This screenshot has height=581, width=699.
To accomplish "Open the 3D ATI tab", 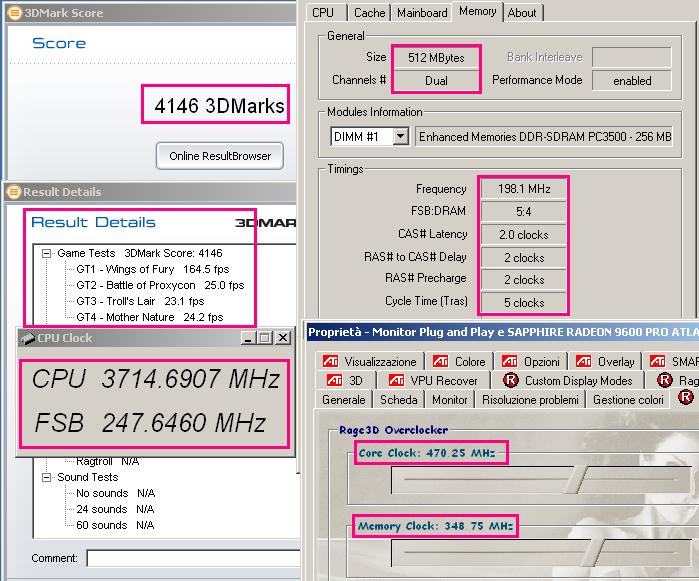I will tap(345, 380).
